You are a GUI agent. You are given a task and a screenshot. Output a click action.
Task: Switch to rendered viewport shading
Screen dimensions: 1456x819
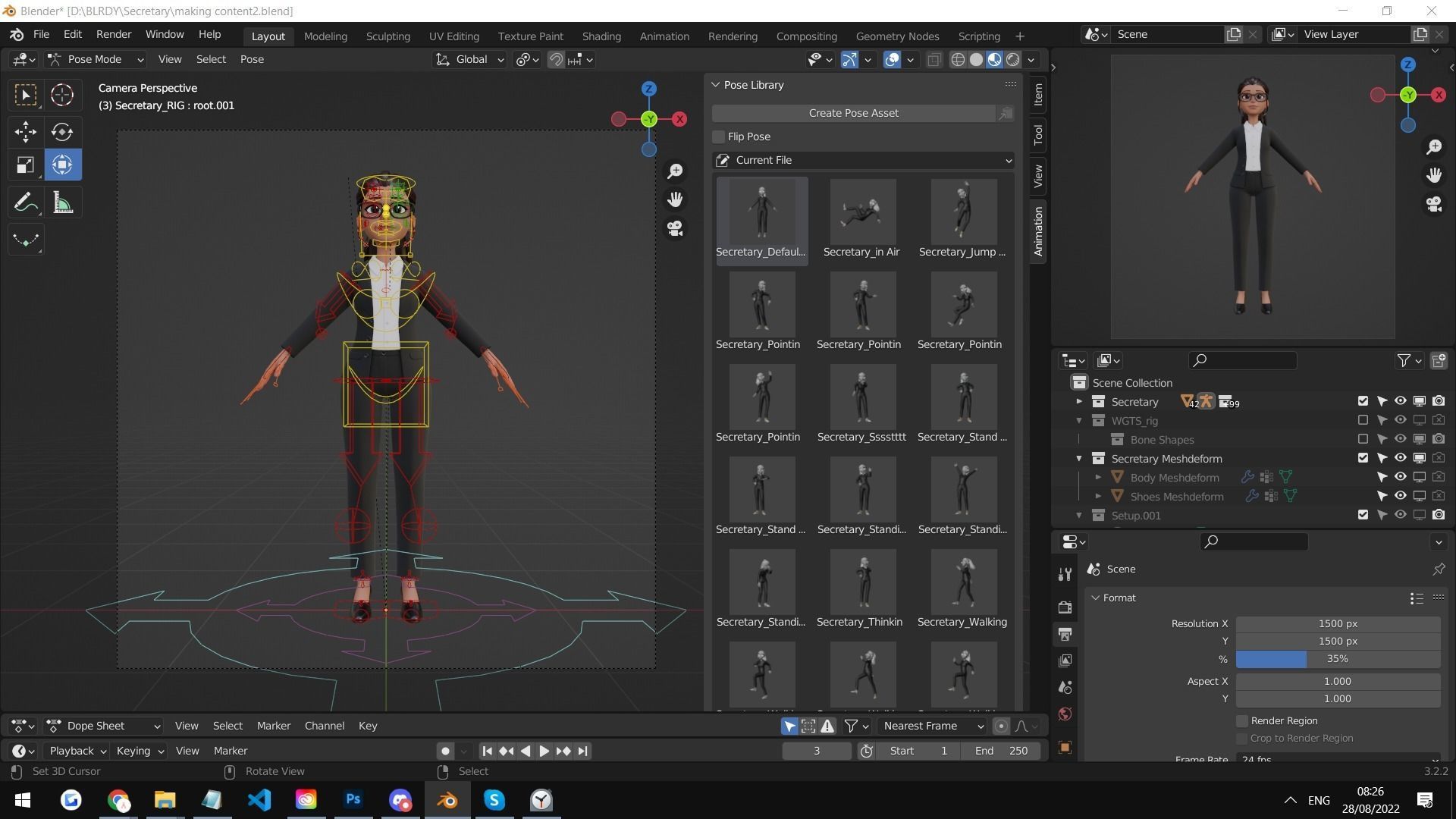tap(1012, 59)
